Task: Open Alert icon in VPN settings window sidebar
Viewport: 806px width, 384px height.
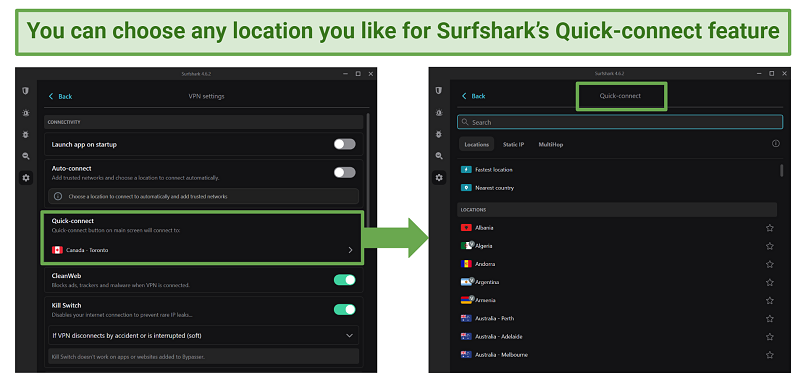Action: tap(26, 113)
